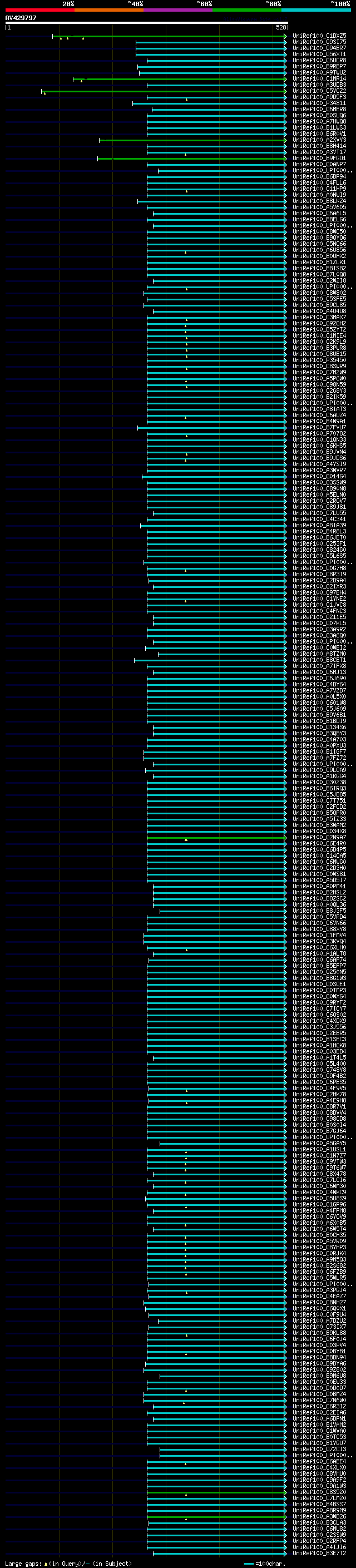Click the green ~80% identity legend segment
356x1568 pixels.
[247, 10]
